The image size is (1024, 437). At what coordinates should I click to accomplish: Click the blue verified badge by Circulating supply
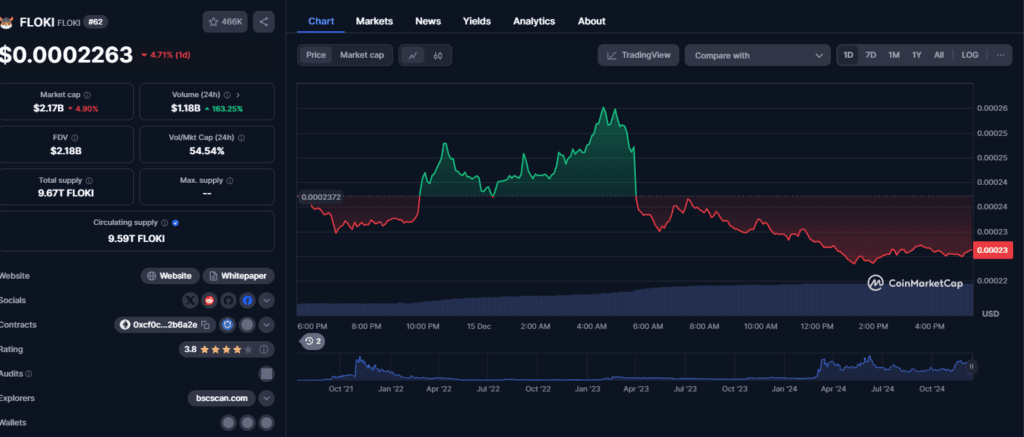coord(176,223)
